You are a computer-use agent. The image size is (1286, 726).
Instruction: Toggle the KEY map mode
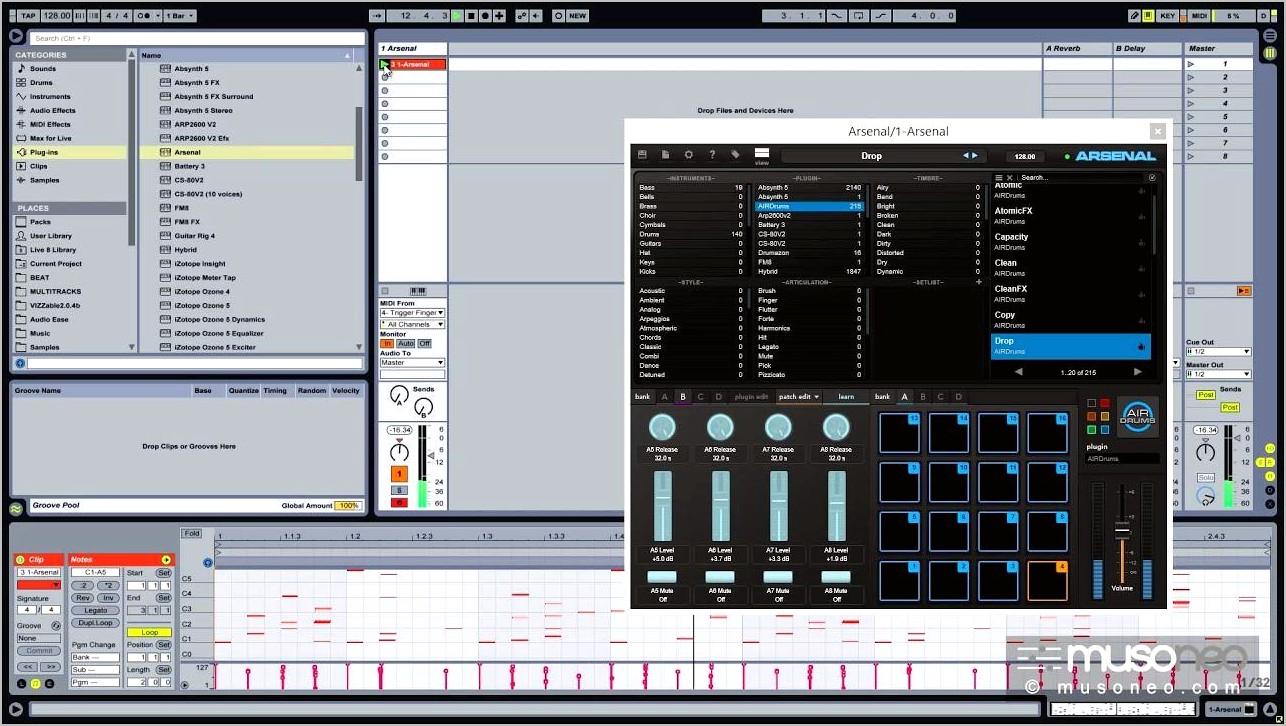tap(1167, 16)
